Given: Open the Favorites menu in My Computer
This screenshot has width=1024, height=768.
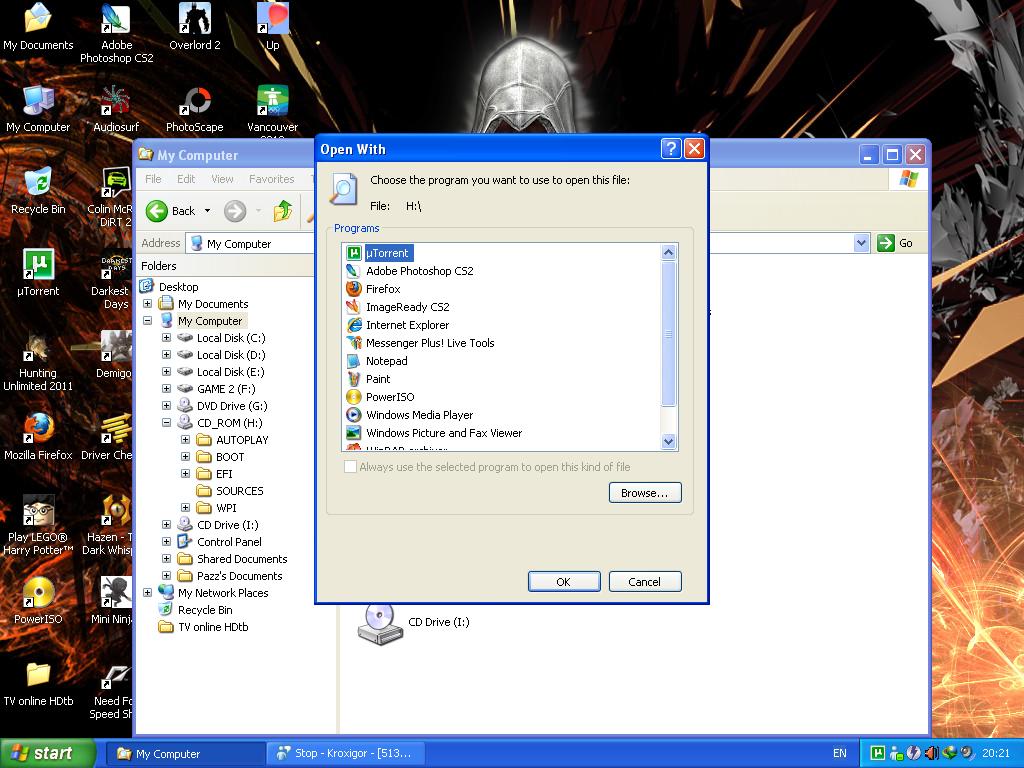Looking at the screenshot, I should click(271, 179).
